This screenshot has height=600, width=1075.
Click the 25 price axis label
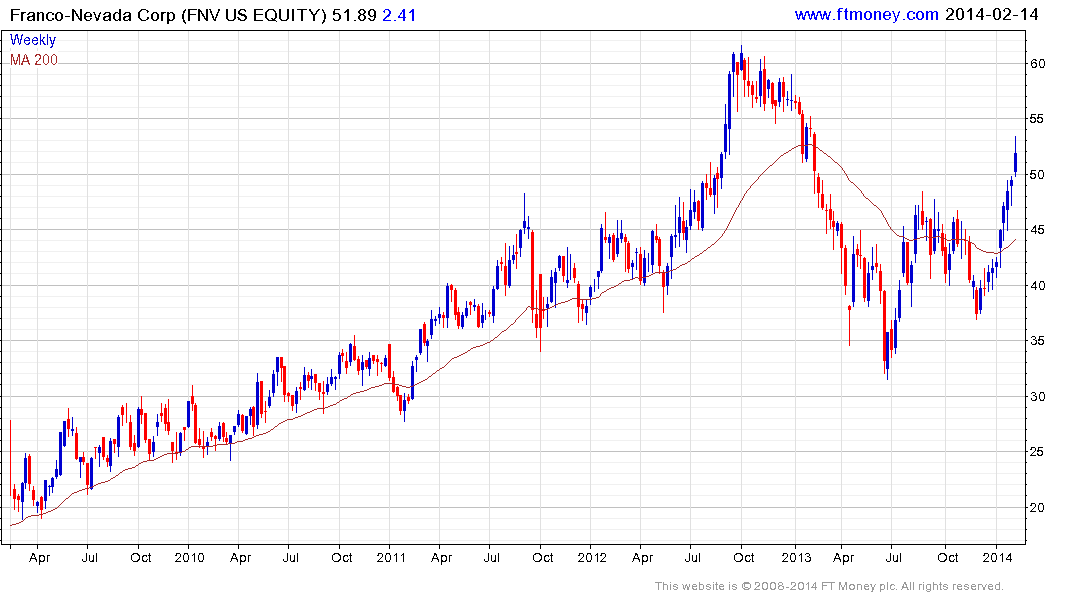pos(1038,452)
